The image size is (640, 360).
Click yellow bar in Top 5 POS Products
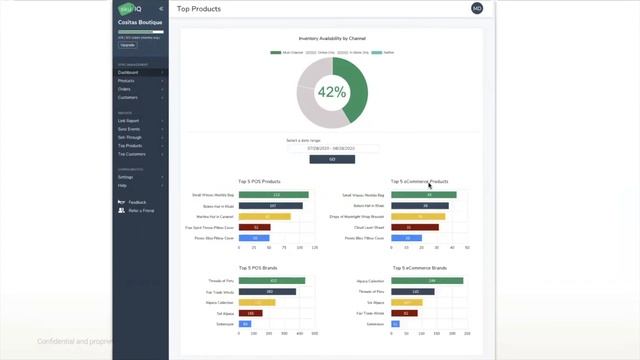click(x=264, y=217)
